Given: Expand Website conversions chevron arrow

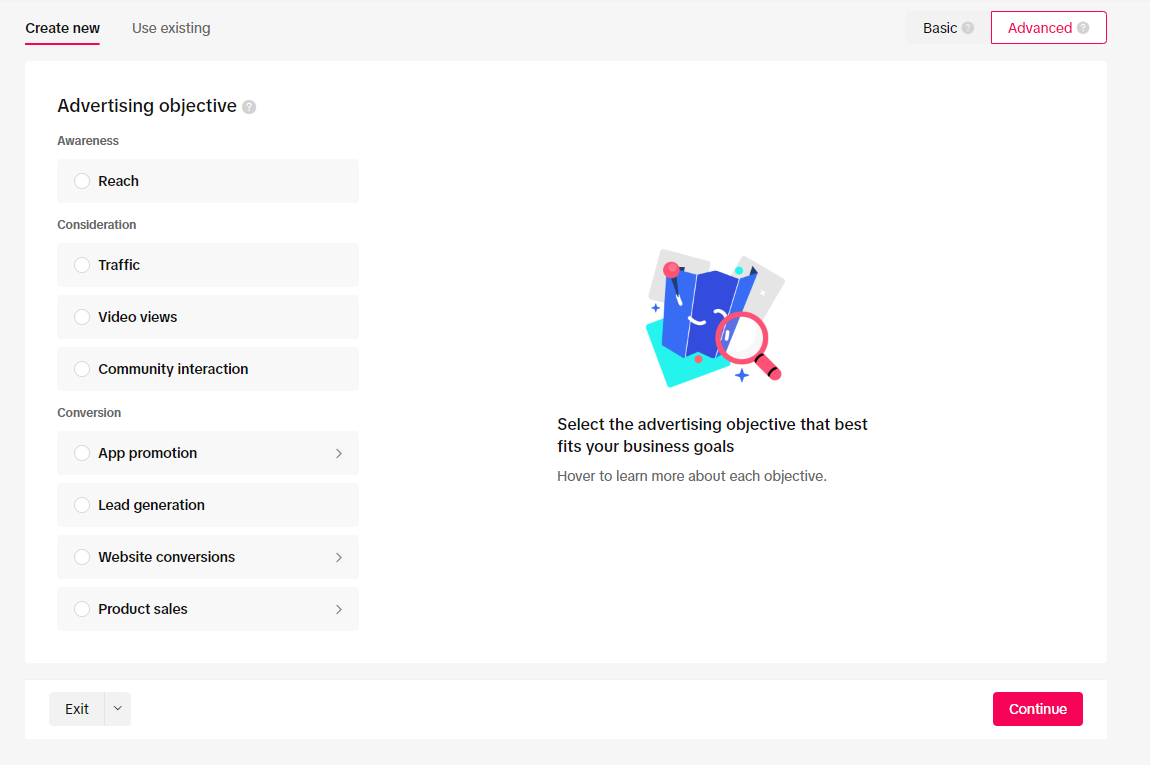Looking at the screenshot, I should pyautogui.click(x=339, y=557).
